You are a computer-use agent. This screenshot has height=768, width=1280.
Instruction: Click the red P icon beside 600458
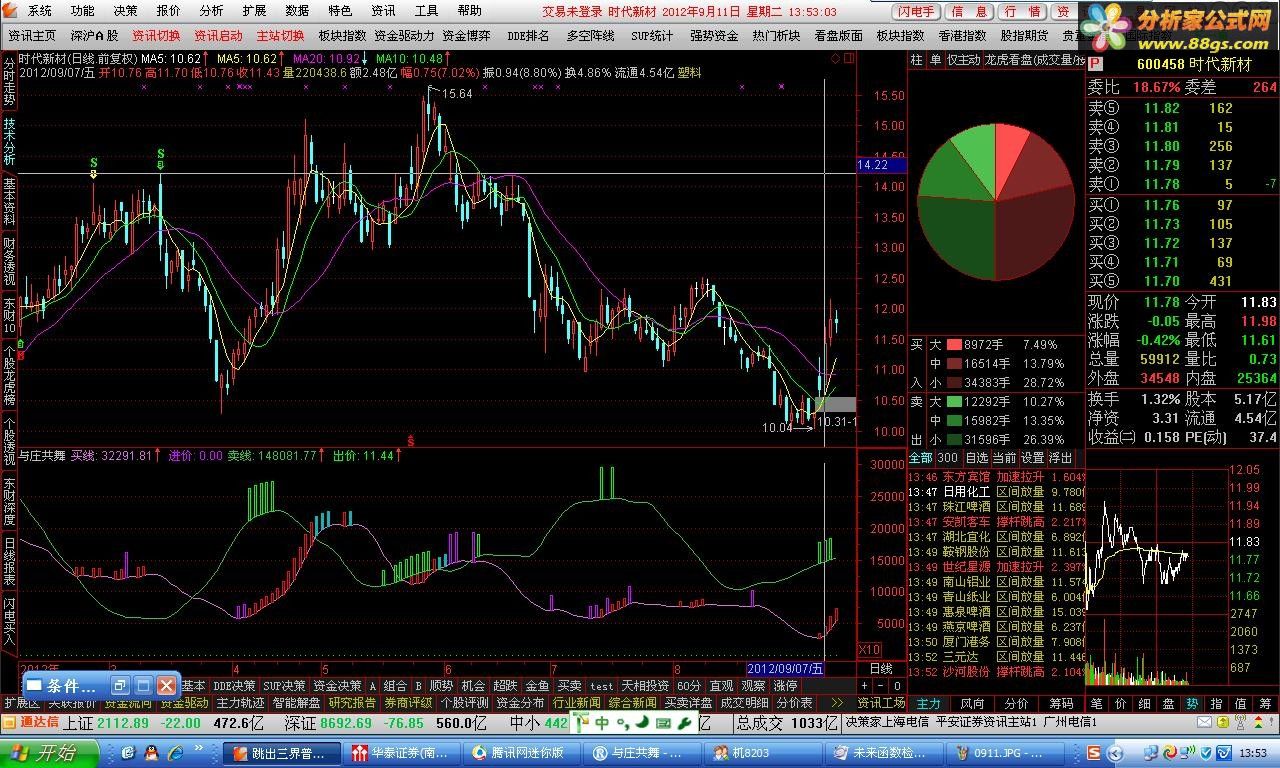[x=1097, y=63]
